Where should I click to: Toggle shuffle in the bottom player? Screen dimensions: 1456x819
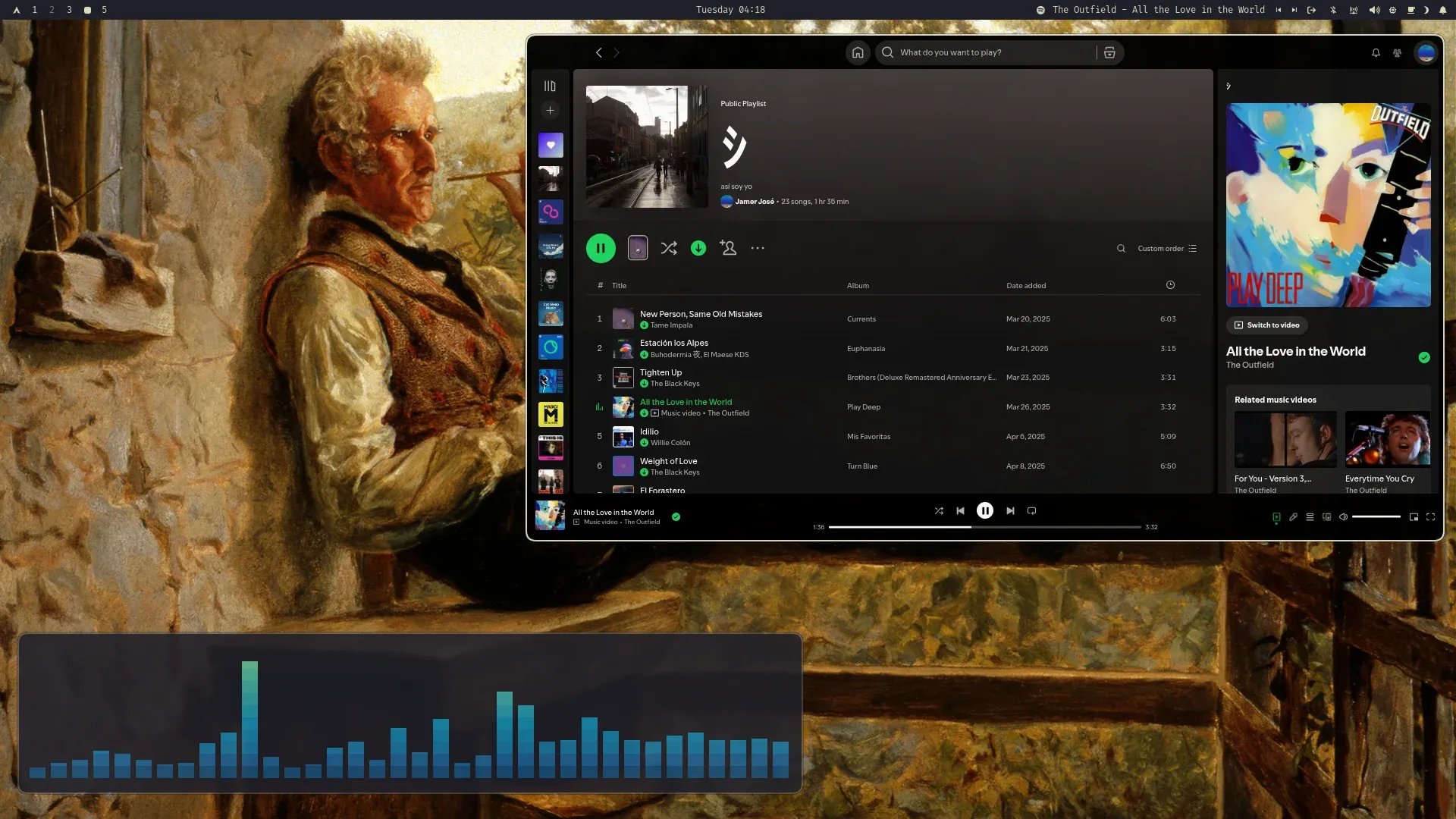click(939, 510)
